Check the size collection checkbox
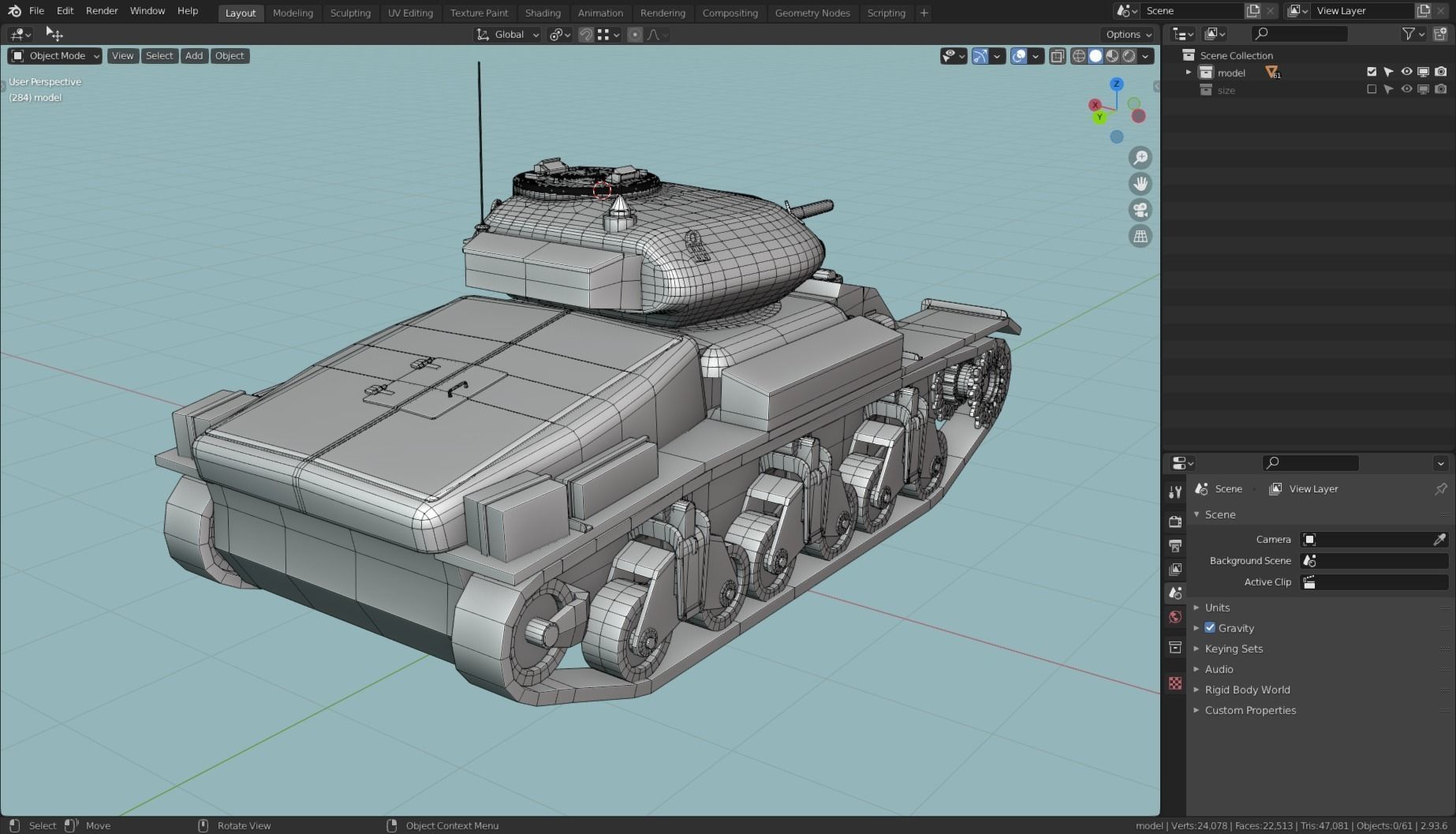The width and height of the screenshot is (1456, 834). pyautogui.click(x=1372, y=89)
